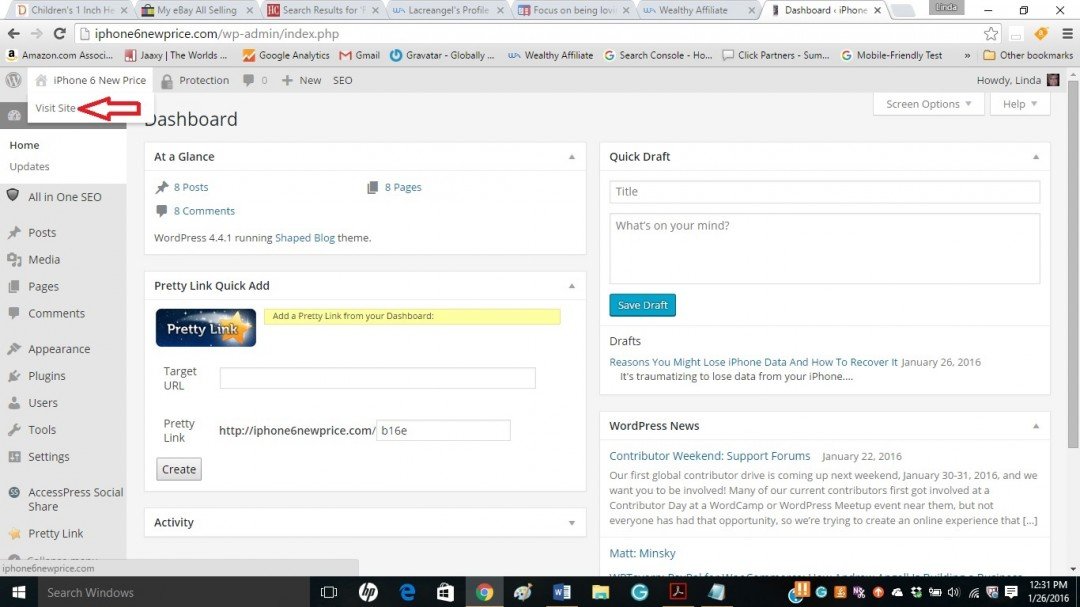Open the Reasons You Might Lose iPhone Data draft
Viewport: 1080px width, 607px height.
coord(754,362)
